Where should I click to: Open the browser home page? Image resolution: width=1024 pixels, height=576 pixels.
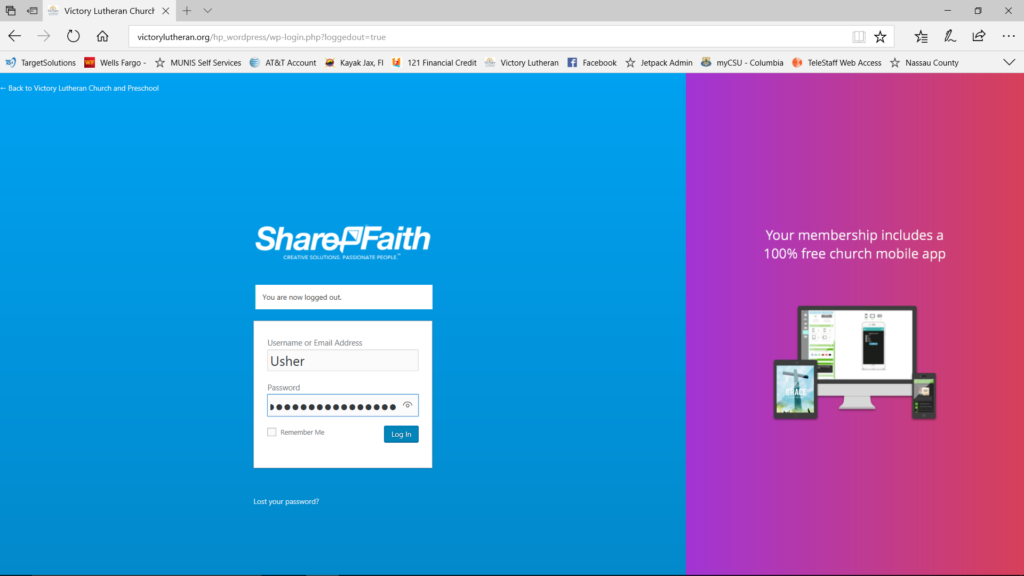[103, 37]
